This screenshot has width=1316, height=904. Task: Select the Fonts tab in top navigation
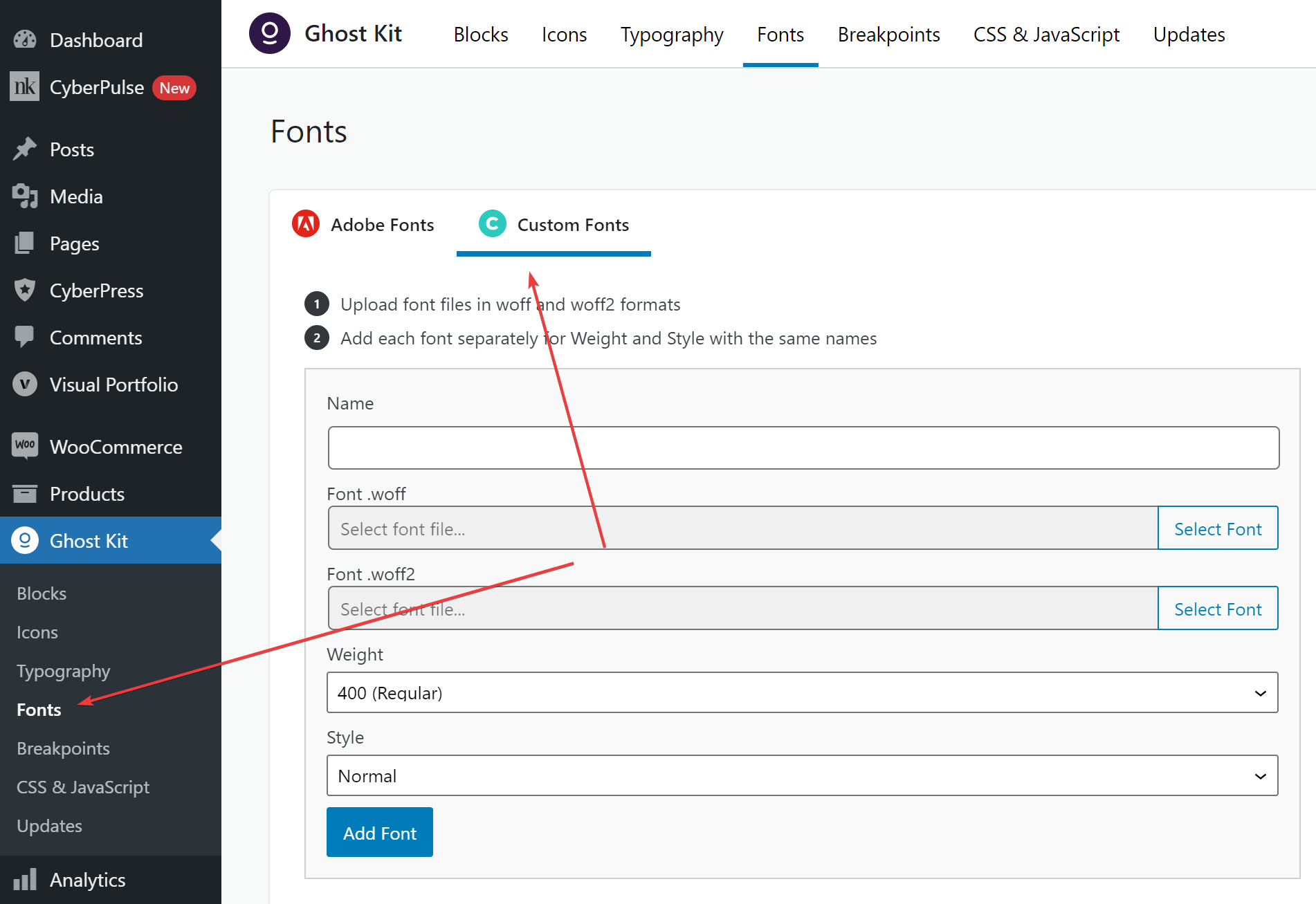point(780,35)
